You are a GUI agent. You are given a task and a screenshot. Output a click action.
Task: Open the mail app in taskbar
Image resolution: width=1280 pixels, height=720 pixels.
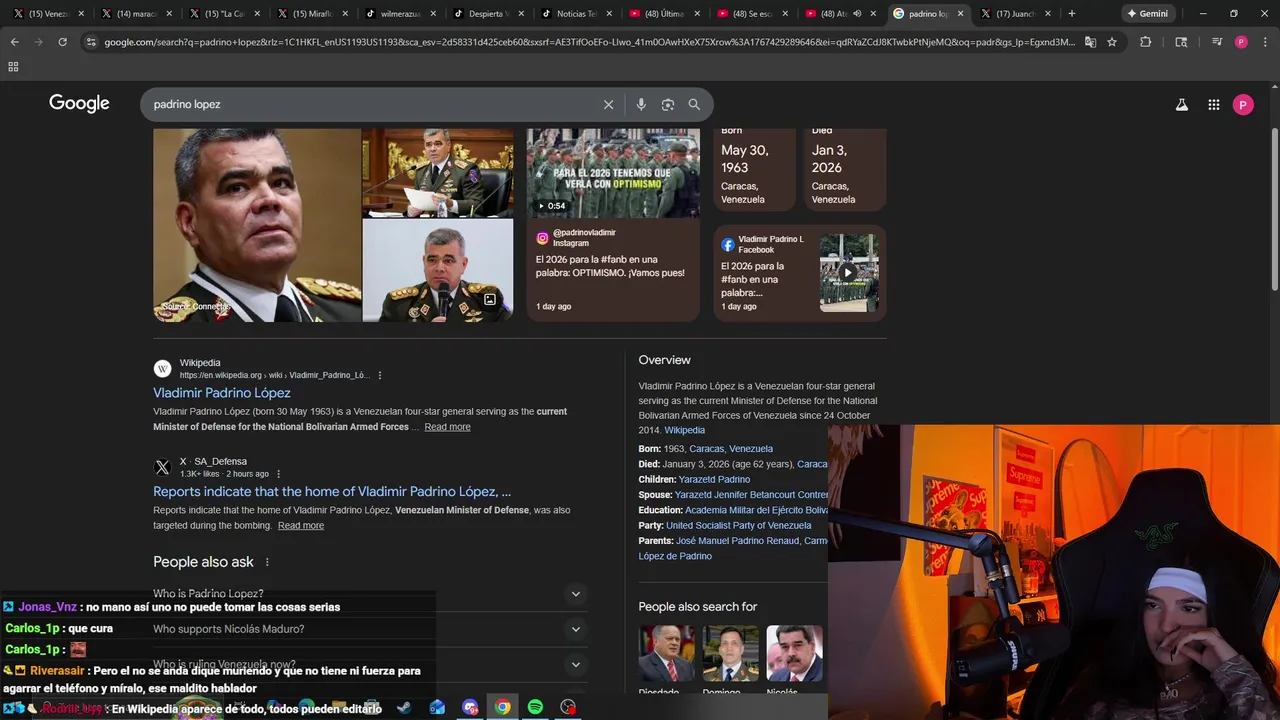[437, 707]
